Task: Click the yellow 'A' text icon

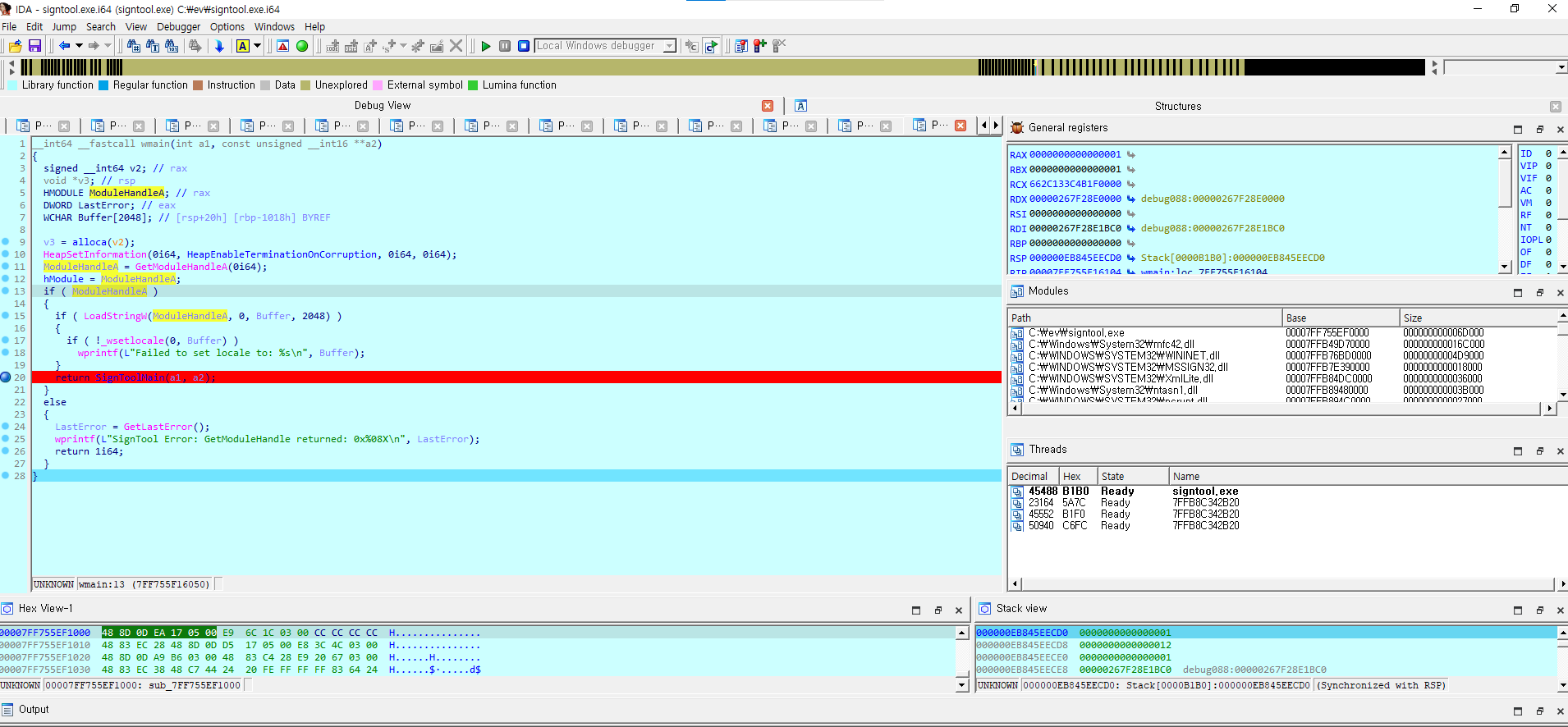Action: point(243,46)
